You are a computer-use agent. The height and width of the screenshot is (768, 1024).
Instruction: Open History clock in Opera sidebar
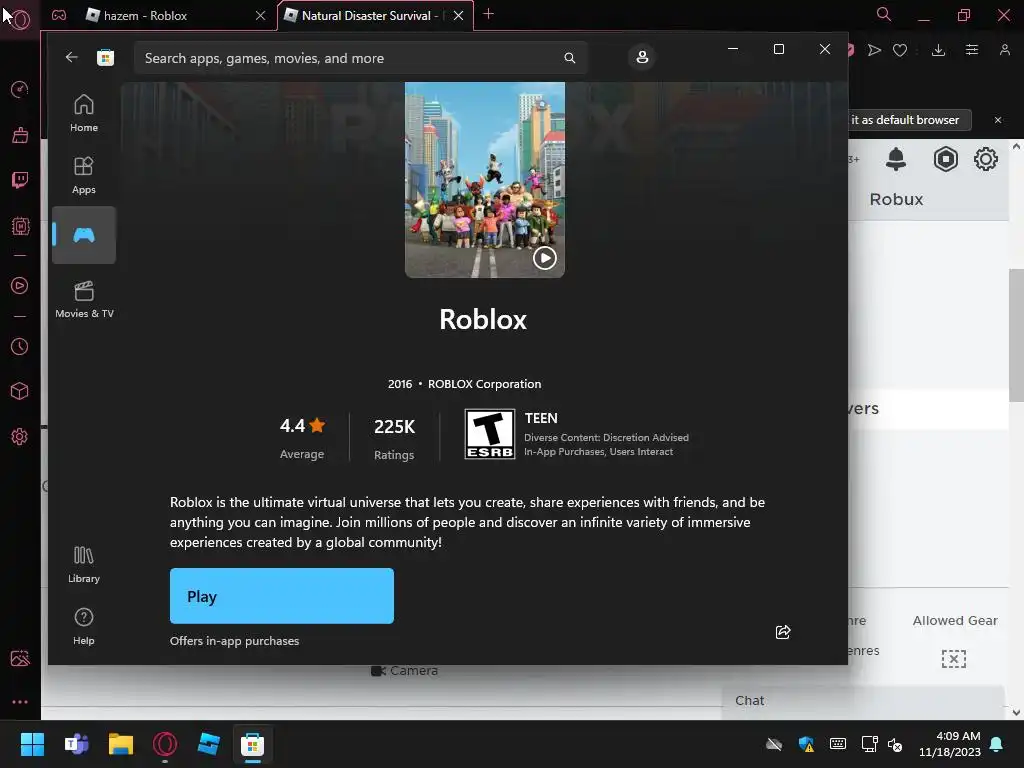point(20,347)
